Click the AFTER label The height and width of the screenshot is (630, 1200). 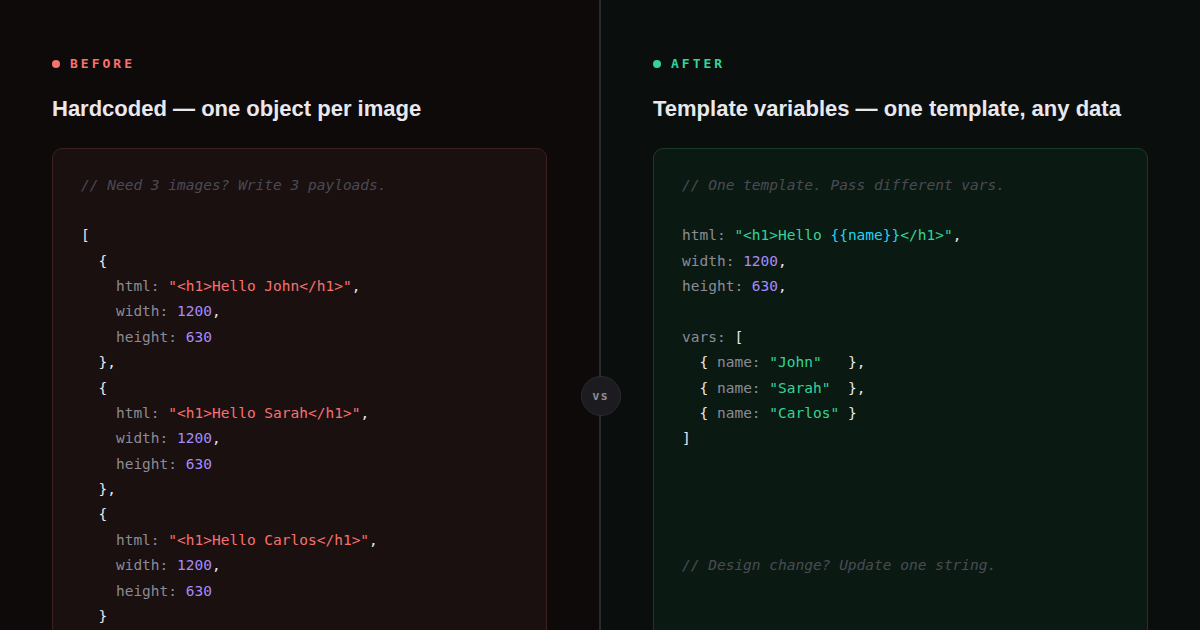697,64
